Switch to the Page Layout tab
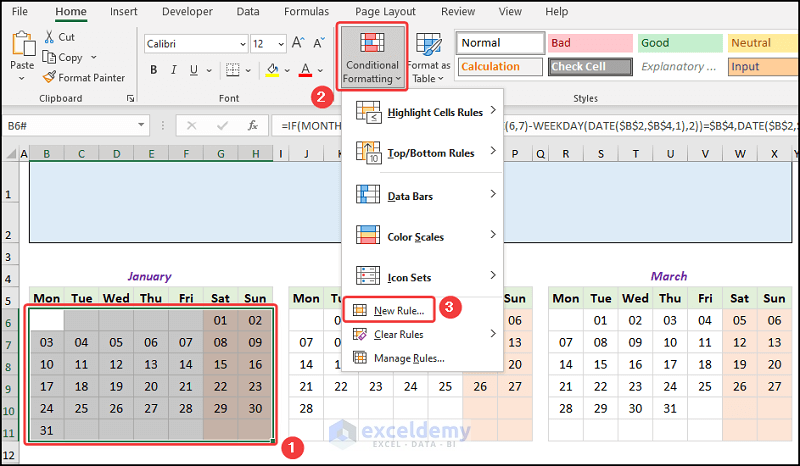Screen dimensions: 800x466 click(x=385, y=11)
